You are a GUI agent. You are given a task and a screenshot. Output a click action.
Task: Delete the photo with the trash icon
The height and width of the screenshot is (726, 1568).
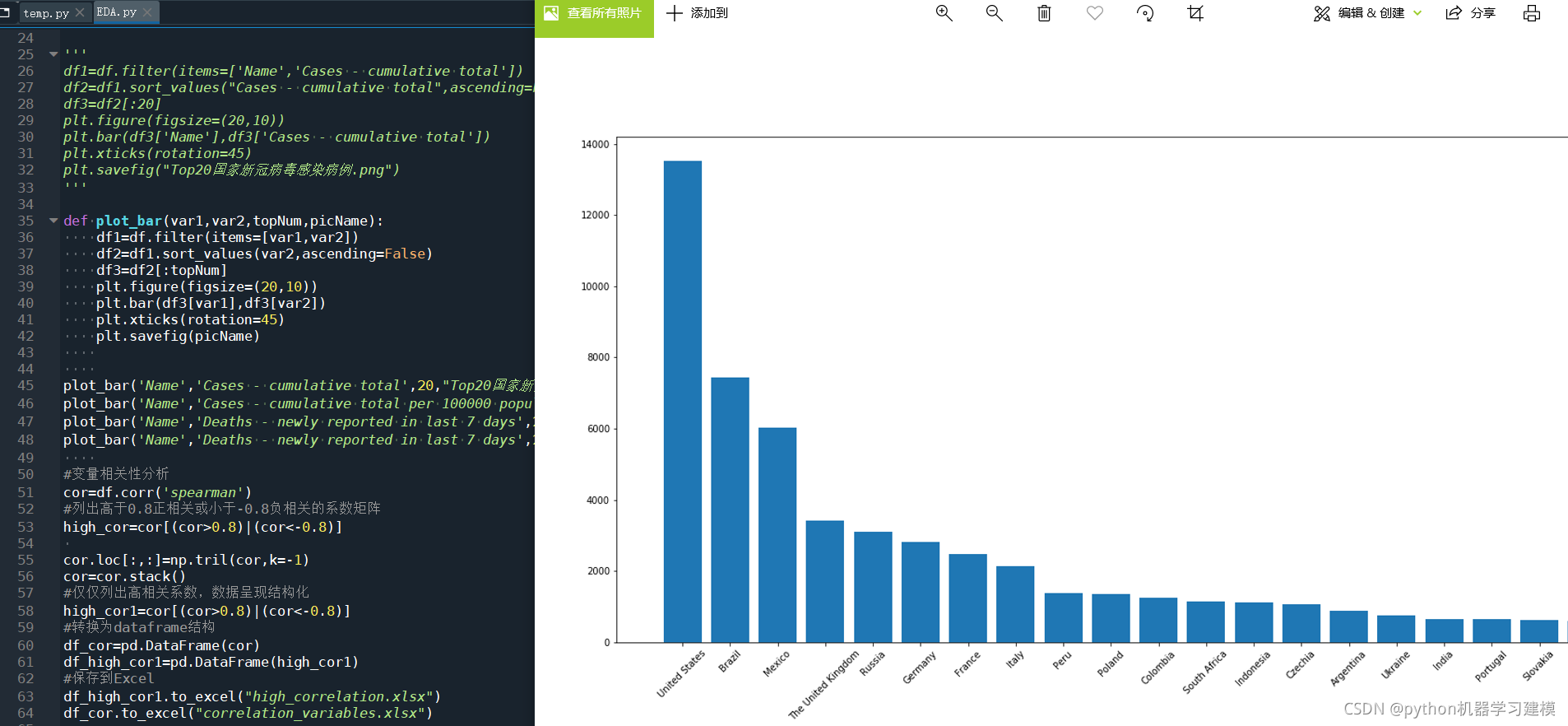(x=1044, y=13)
